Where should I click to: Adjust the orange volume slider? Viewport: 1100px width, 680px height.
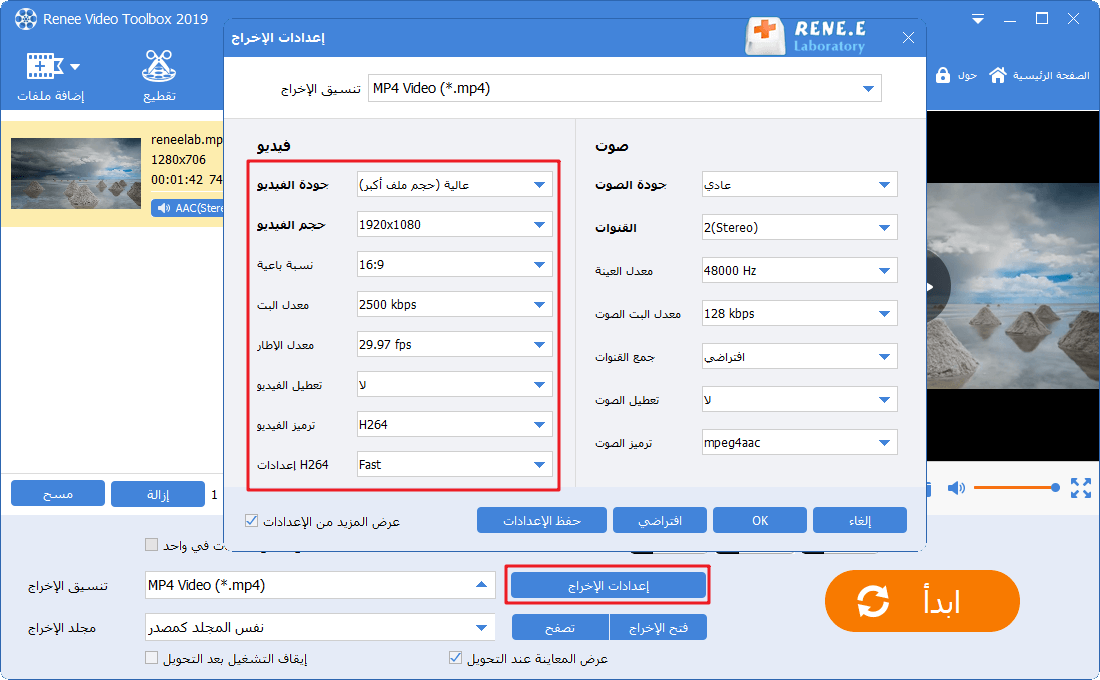coord(1016,488)
